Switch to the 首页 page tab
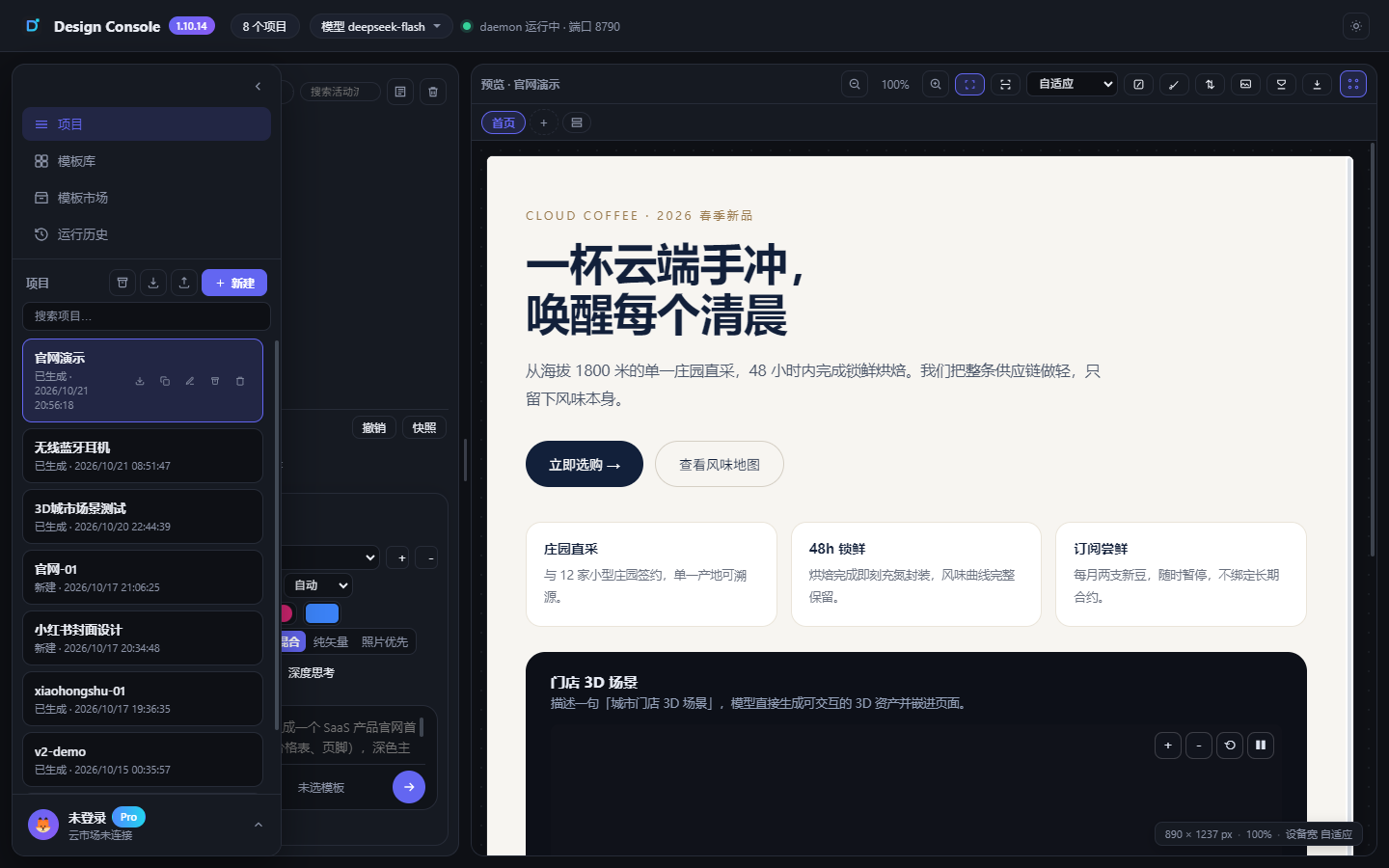The height and width of the screenshot is (868, 1389). tap(504, 122)
